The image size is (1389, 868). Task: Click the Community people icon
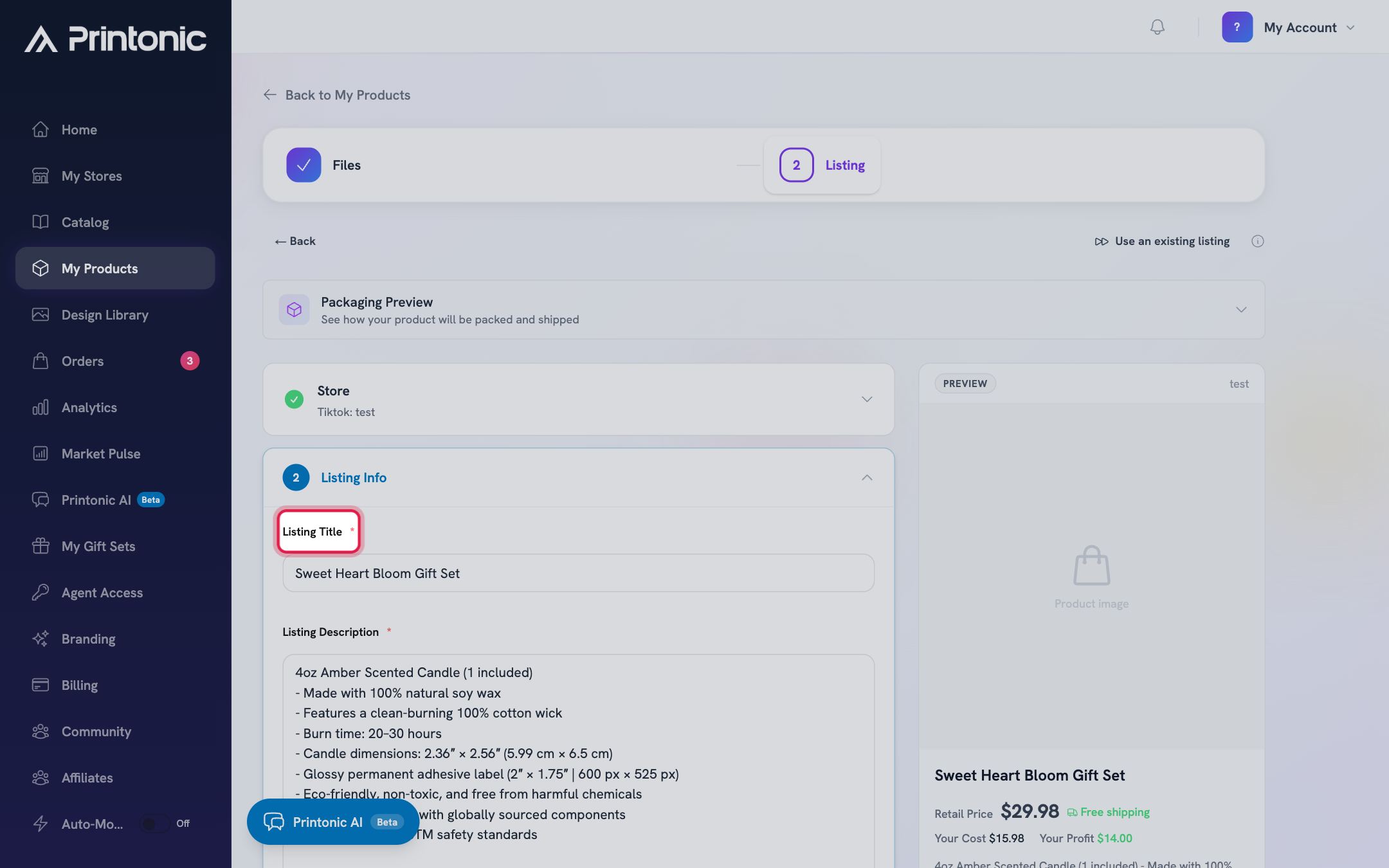(41, 731)
